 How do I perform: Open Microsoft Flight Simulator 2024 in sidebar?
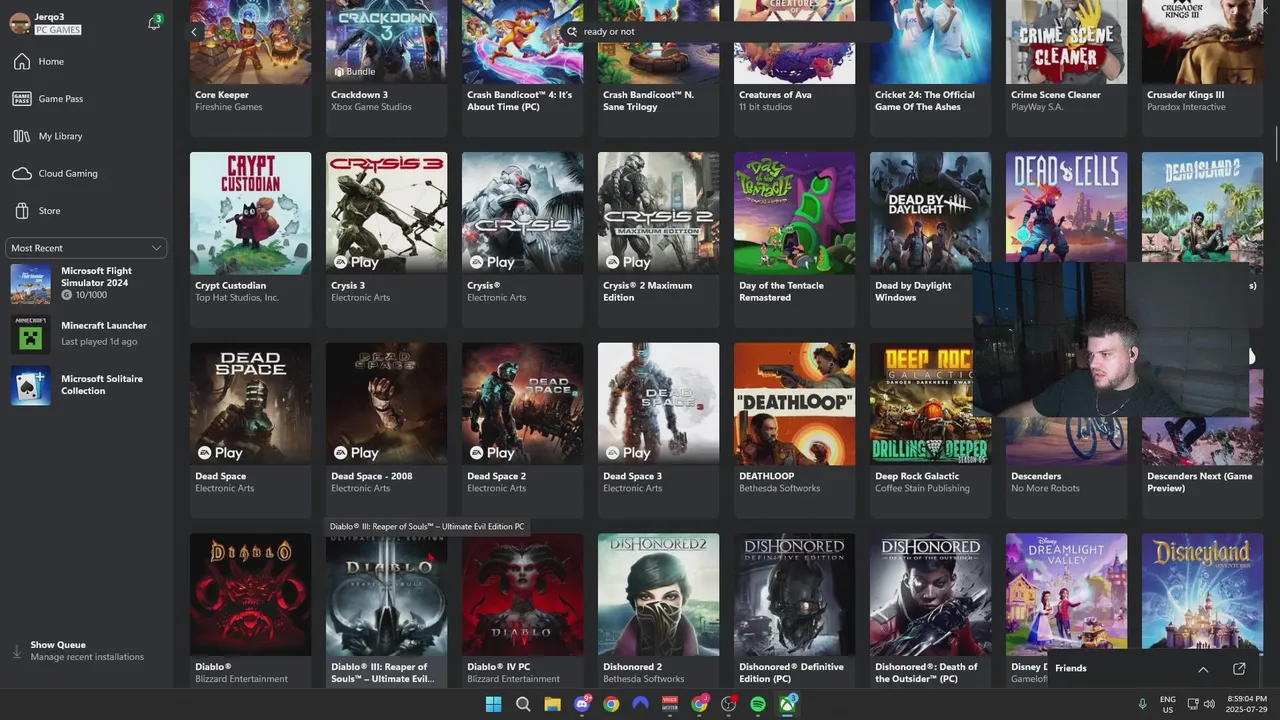[x=86, y=284]
